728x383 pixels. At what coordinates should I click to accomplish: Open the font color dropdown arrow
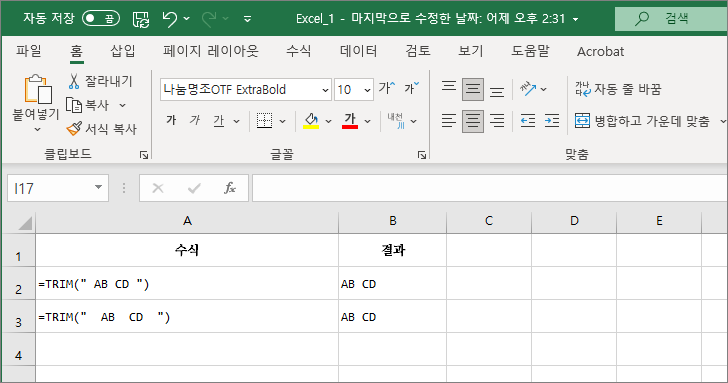click(x=367, y=122)
